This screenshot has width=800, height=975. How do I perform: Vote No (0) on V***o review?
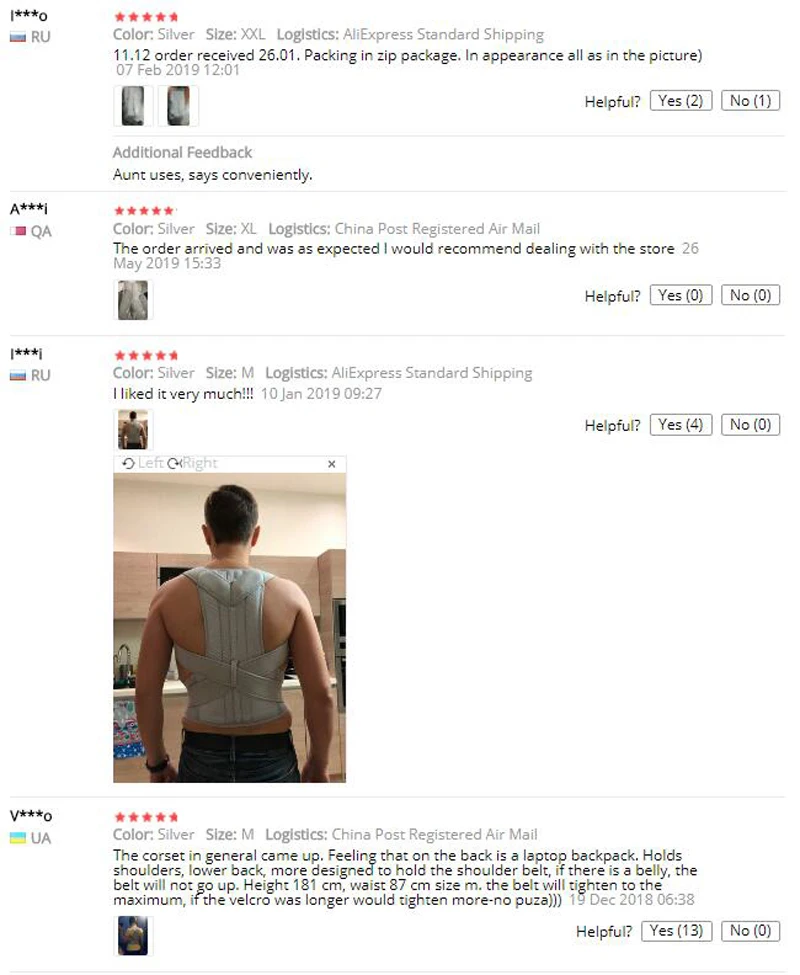[x=750, y=931]
